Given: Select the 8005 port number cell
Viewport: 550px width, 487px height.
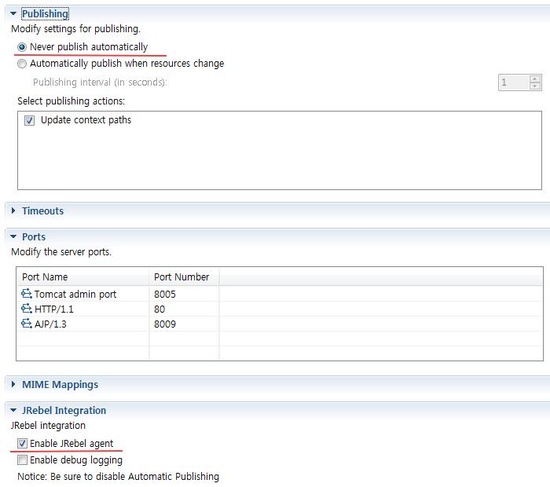Looking at the screenshot, I should (x=165, y=294).
